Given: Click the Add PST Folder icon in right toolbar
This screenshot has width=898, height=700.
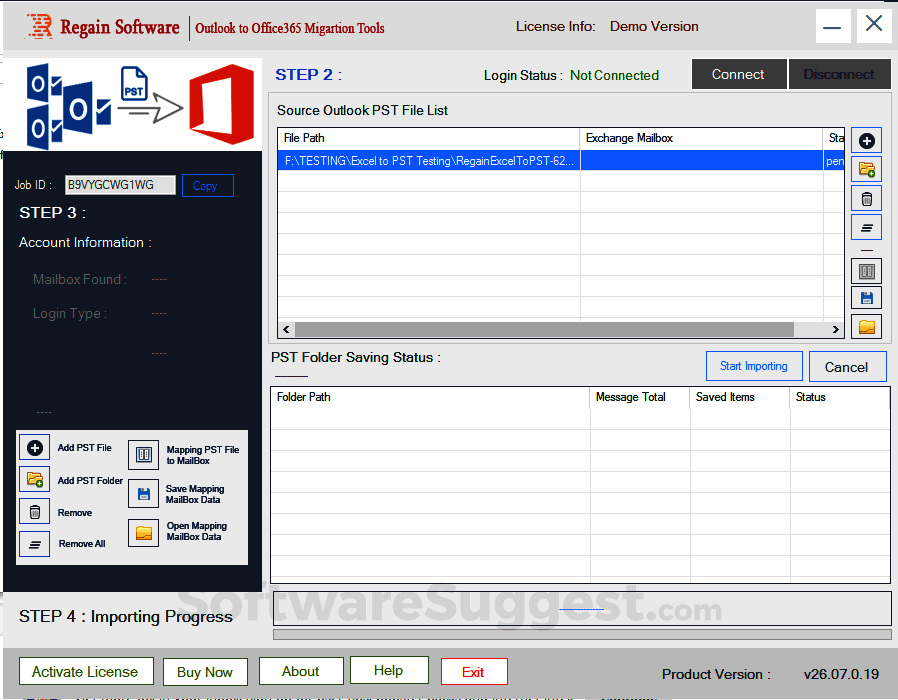Looking at the screenshot, I should click(866, 170).
